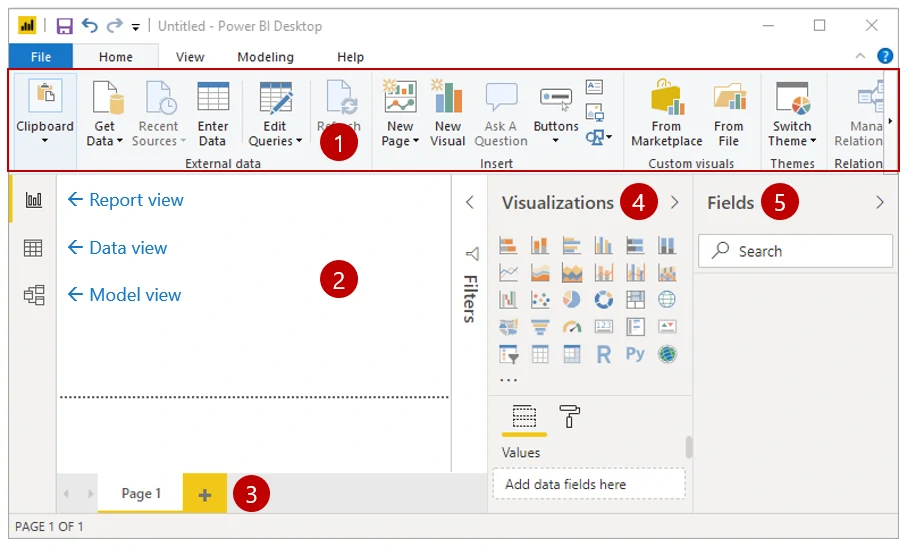Click the Image insert icon
The image size is (908, 547).
595,112
